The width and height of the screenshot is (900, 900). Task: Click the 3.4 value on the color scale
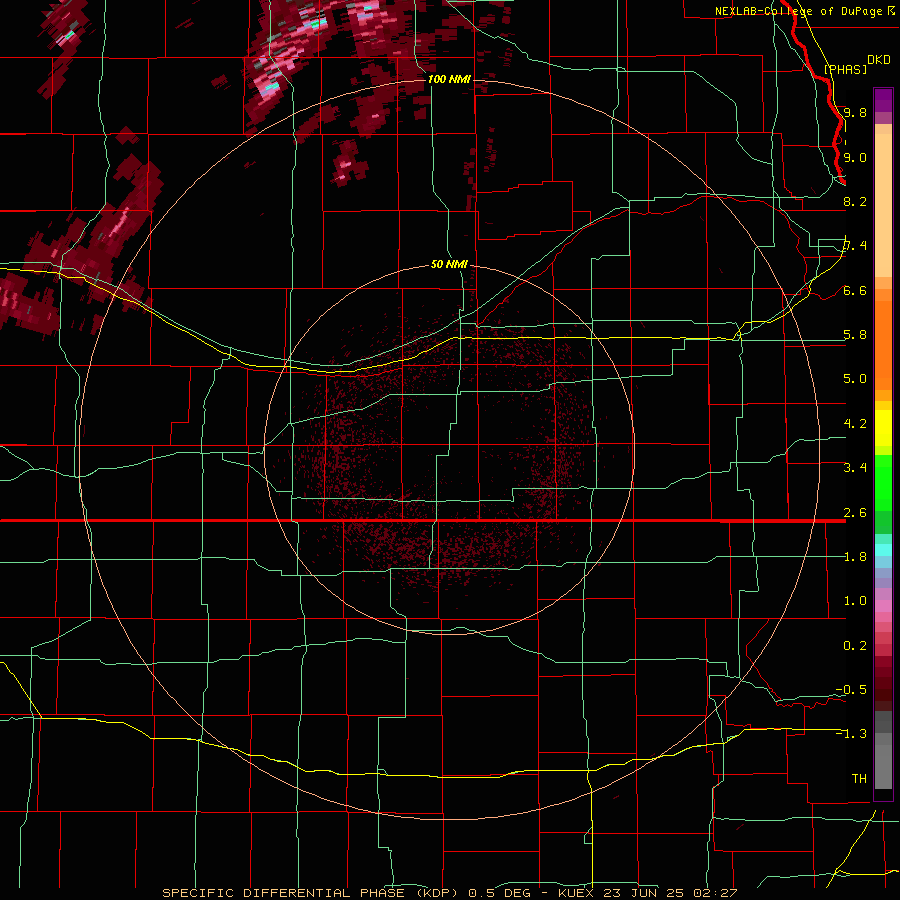coord(855,468)
